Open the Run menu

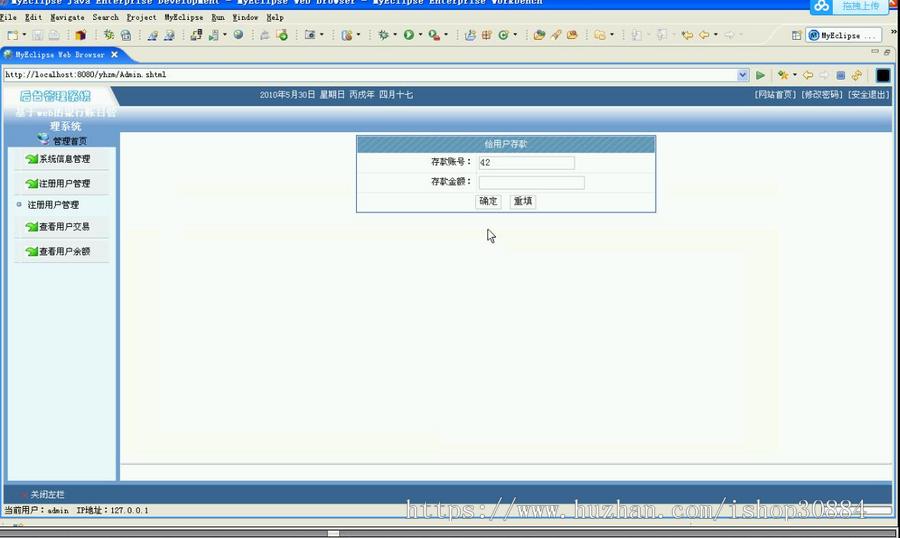tap(218, 18)
